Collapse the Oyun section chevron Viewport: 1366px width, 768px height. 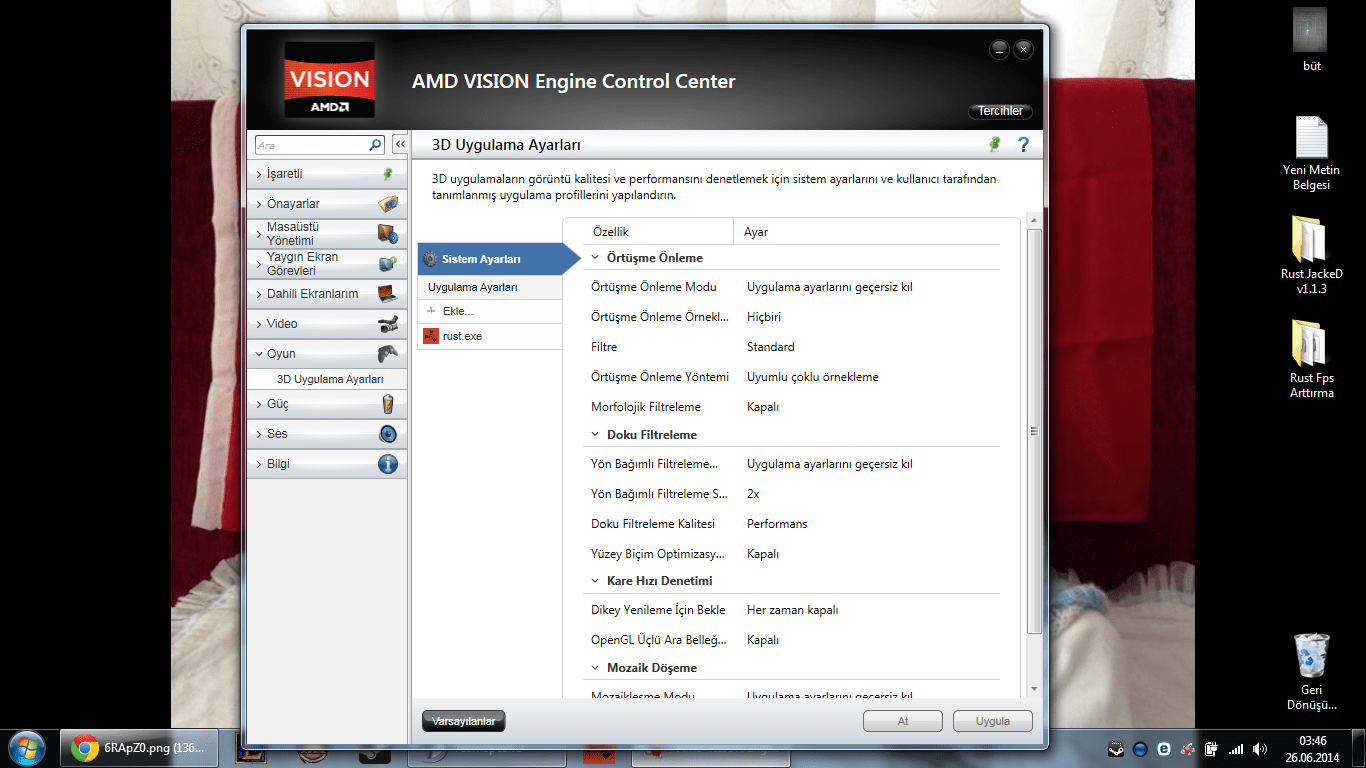[x=259, y=354]
